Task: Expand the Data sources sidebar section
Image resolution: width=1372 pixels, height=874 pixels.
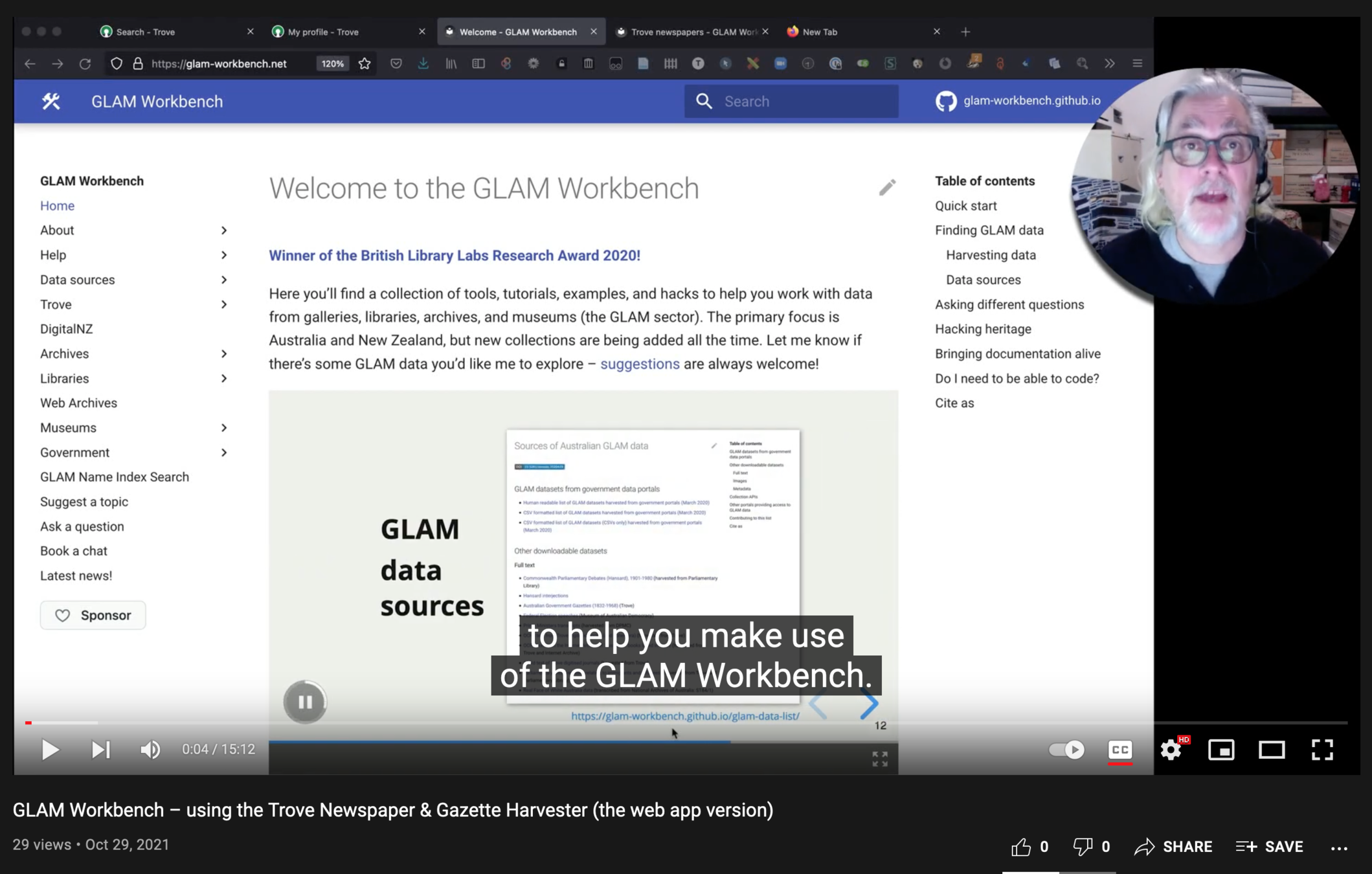Action: coord(224,280)
